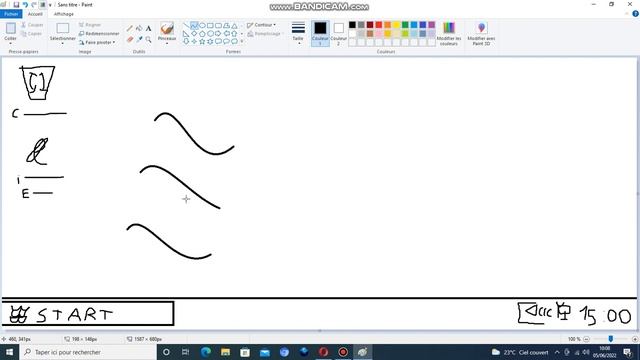The height and width of the screenshot is (360, 640).
Task: Select the Pencil tool
Action: pyautogui.click(x=130, y=28)
